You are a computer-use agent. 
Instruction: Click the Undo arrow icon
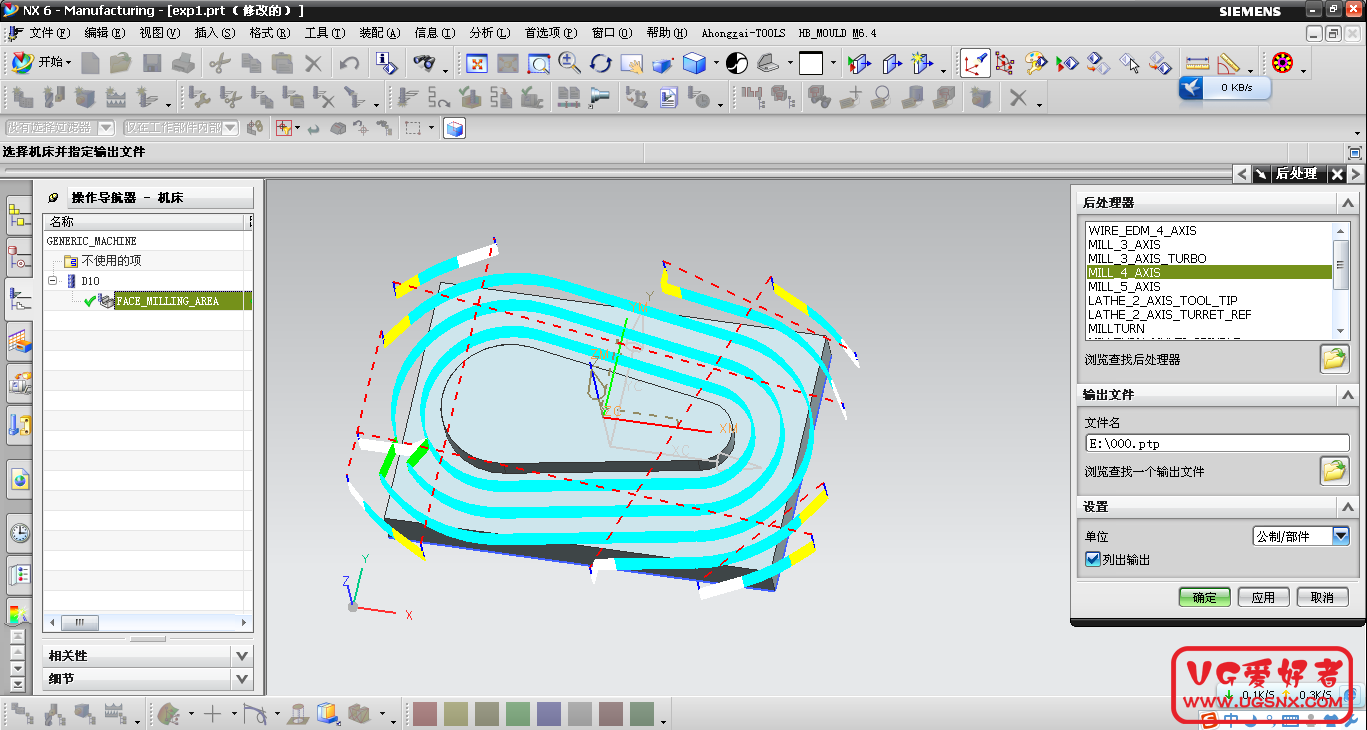(x=349, y=64)
